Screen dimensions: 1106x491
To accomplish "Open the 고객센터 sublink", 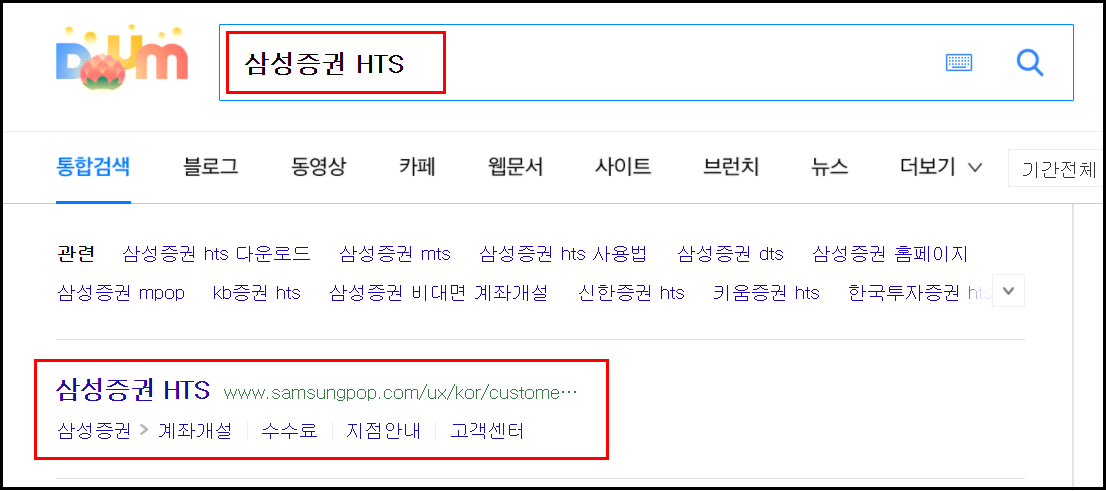I will tap(487, 430).
